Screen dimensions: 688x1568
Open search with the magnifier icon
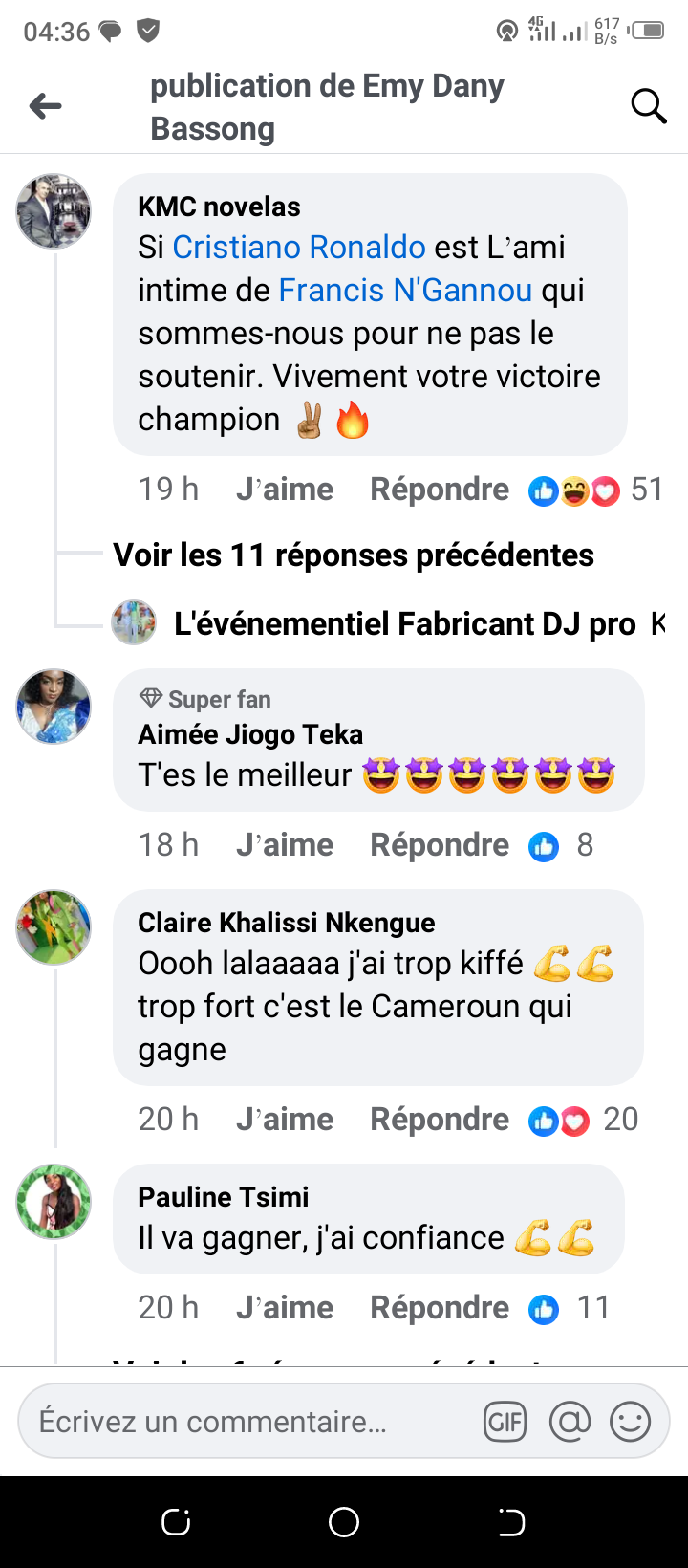coord(648,106)
